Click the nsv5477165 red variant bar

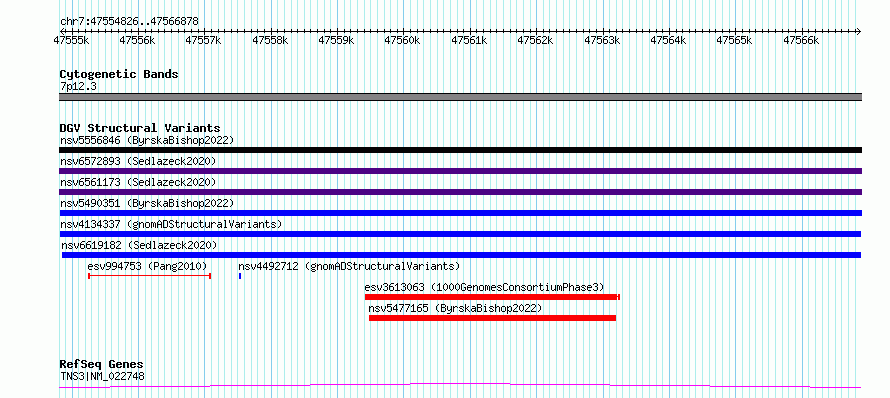tap(492, 318)
